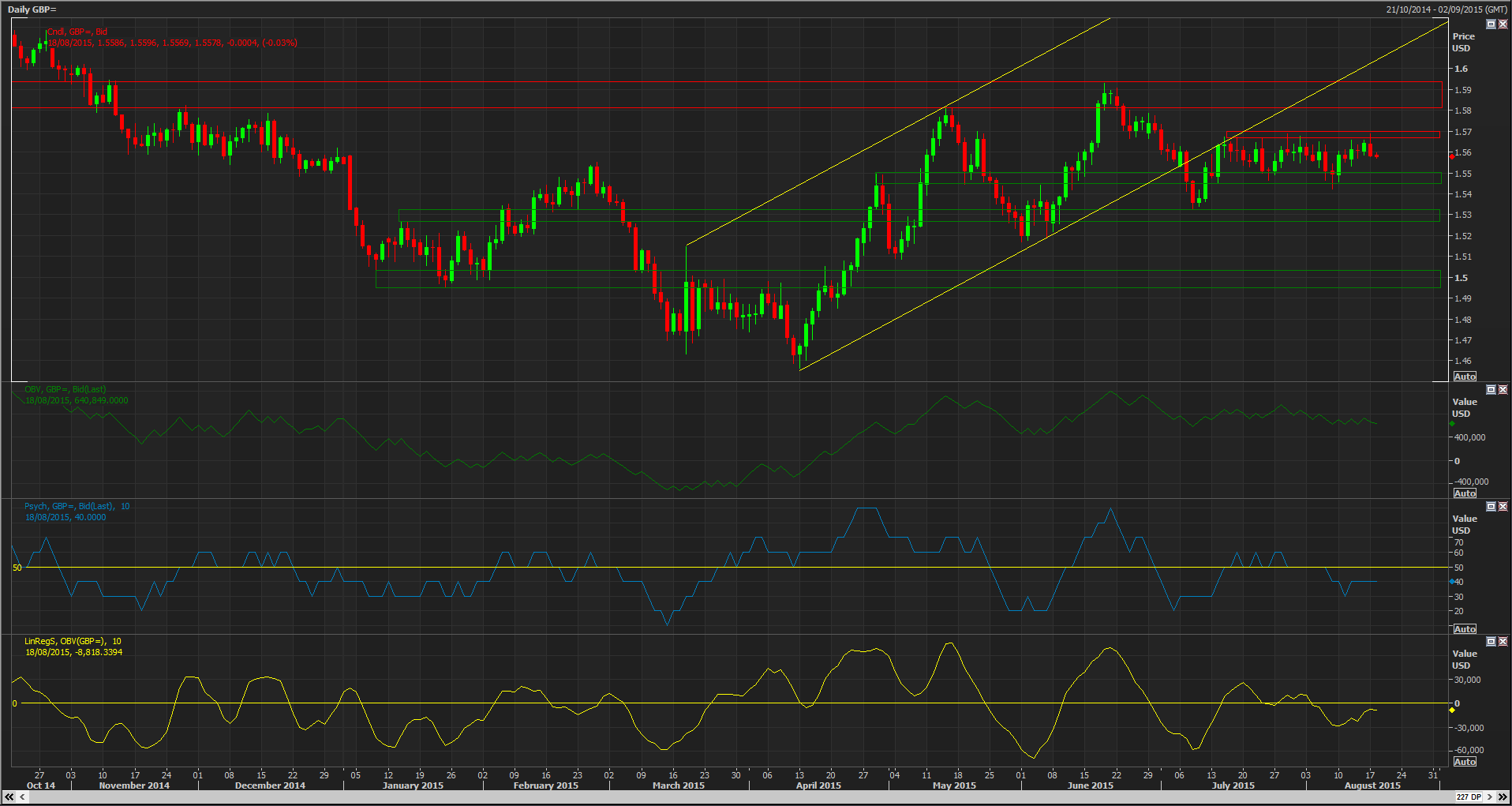Toggle Auto scale on price panel
The height and width of the screenshot is (806, 1512).
1465,377
